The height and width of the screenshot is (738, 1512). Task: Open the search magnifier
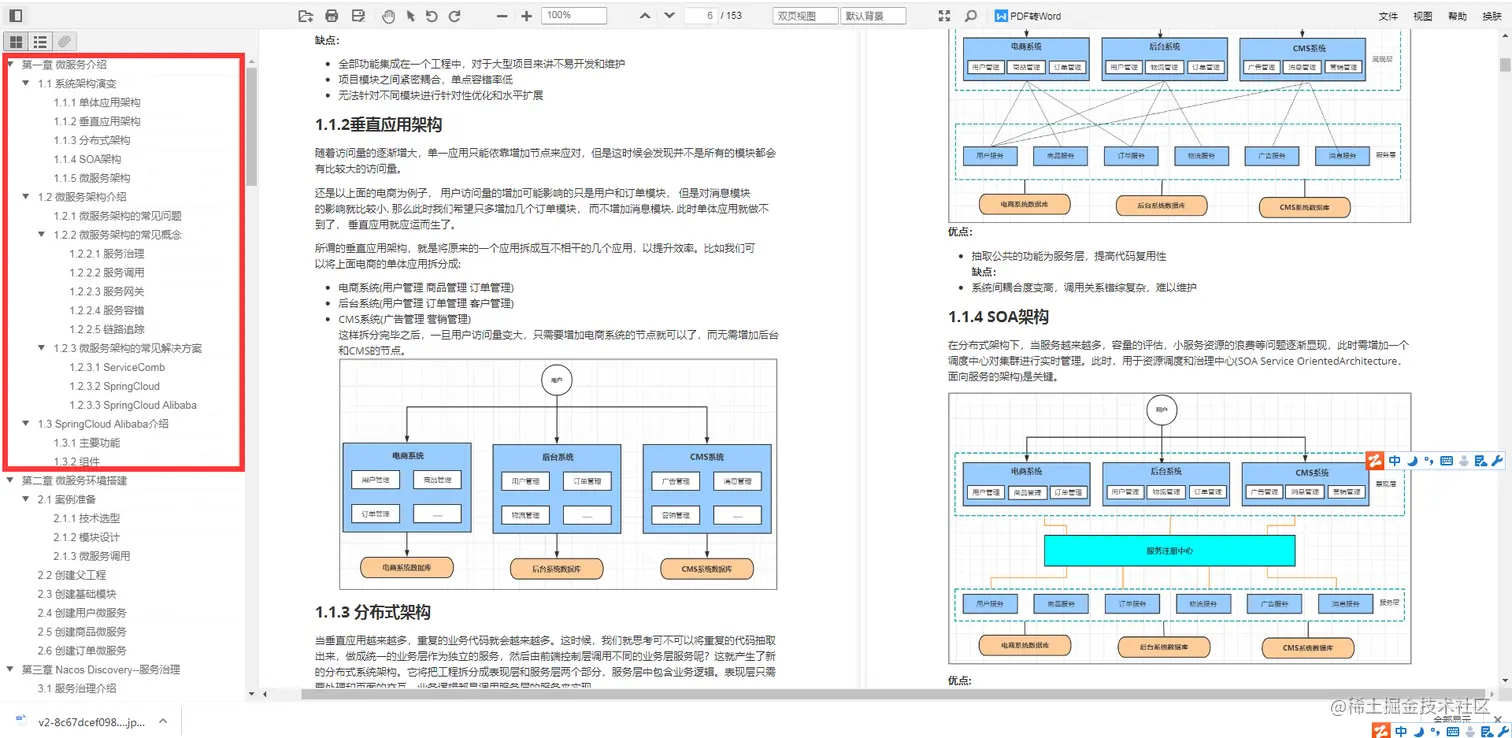click(x=971, y=15)
